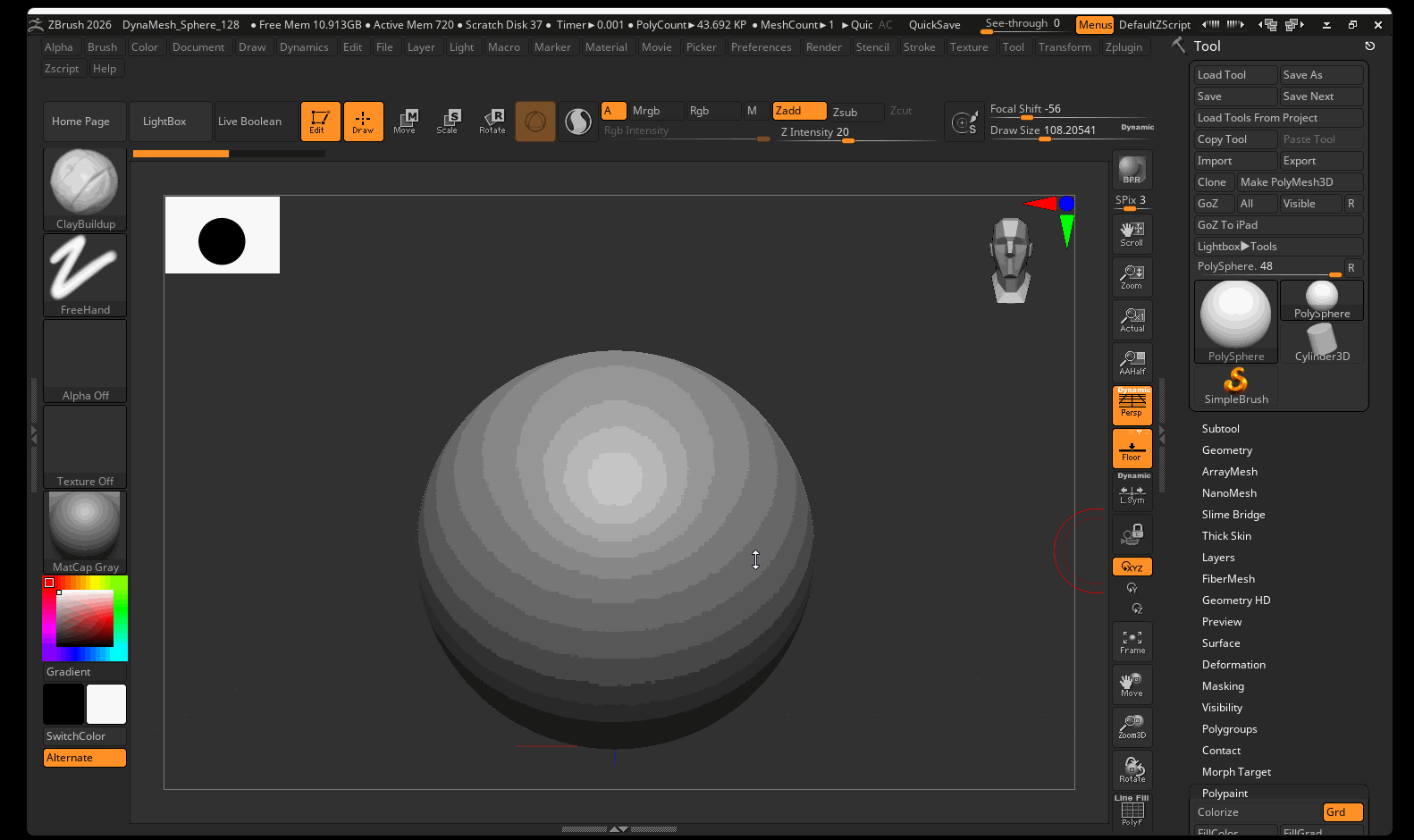Click the Frame view icon
Screen dimensions: 1414x840
pyautogui.click(x=1132, y=642)
